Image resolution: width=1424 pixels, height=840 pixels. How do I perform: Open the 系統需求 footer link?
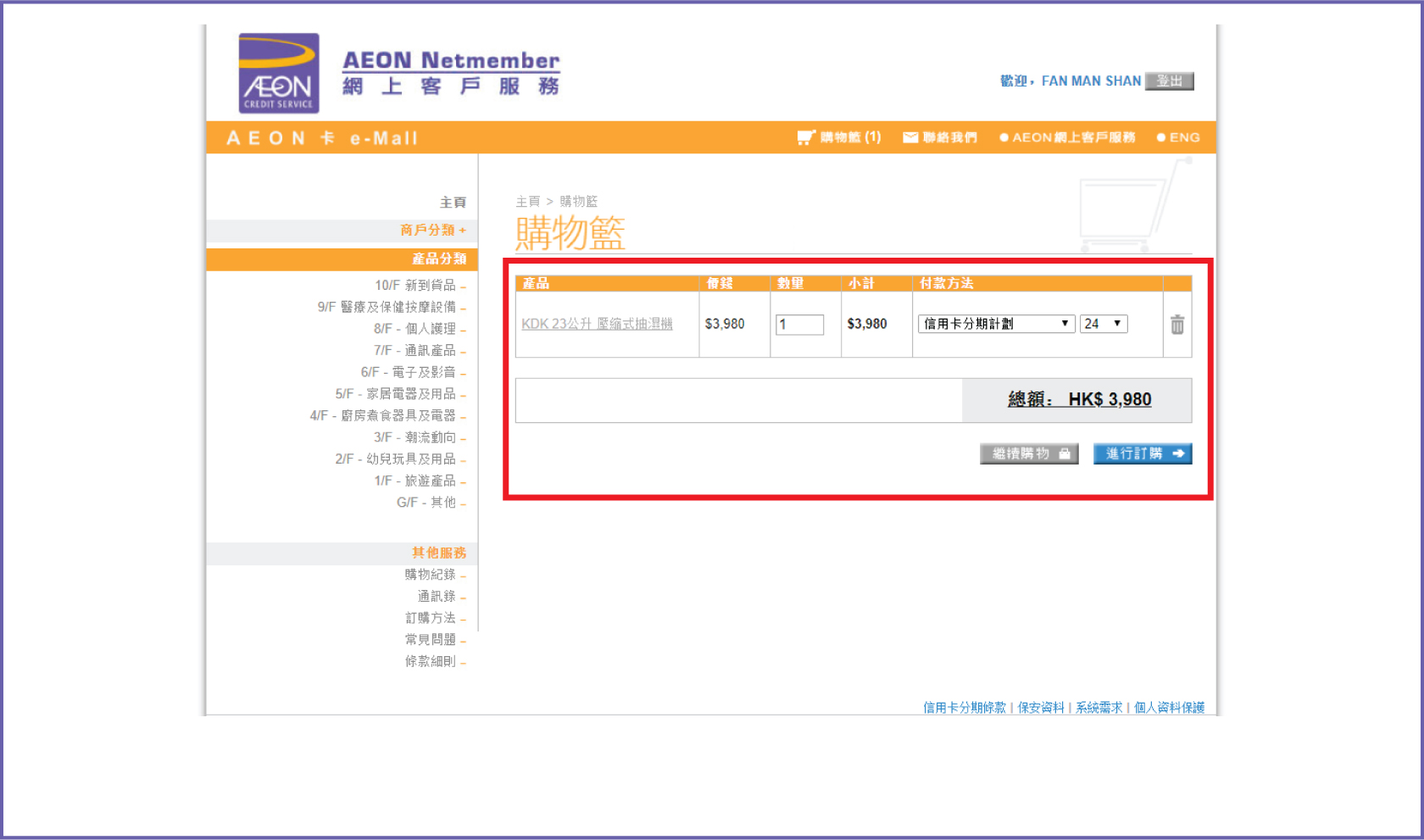(x=1099, y=707)
